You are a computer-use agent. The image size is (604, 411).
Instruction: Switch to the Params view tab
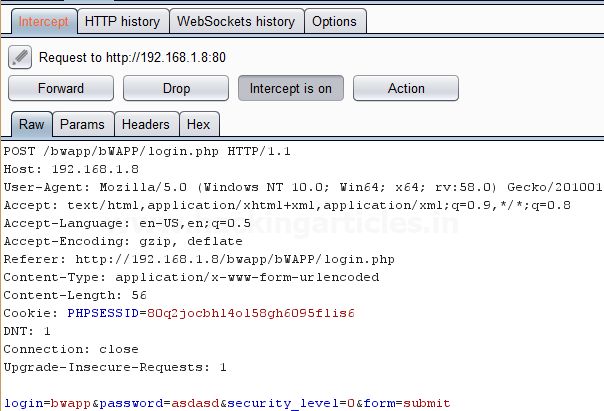(x=83, y=124)
